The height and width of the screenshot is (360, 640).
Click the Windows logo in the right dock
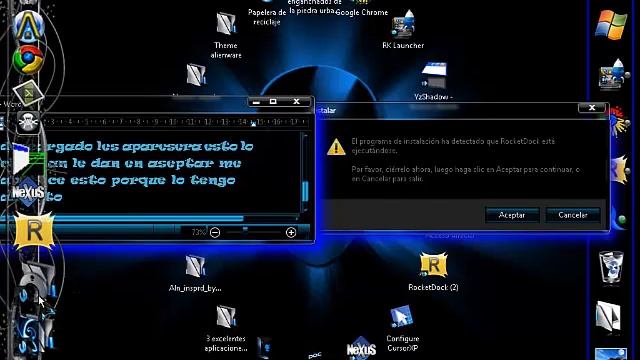pos(611,25)
